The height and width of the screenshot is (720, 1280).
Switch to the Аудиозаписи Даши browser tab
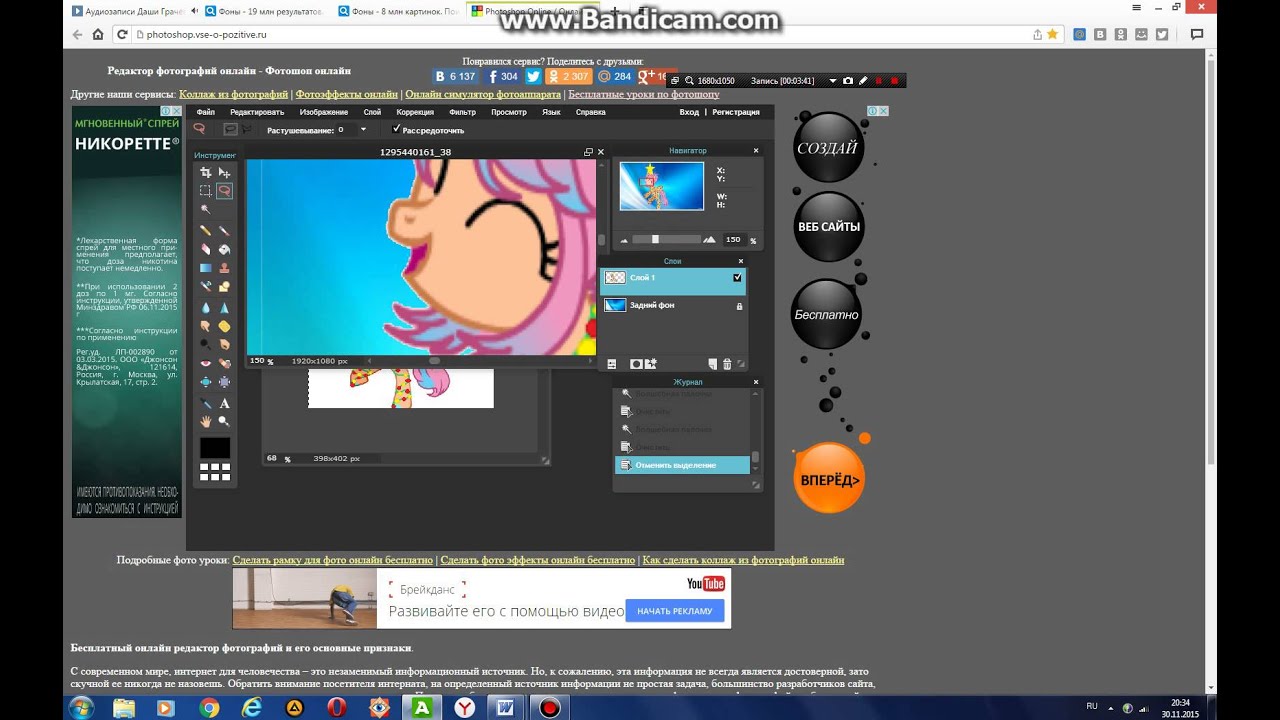click(x=132, y=11)
